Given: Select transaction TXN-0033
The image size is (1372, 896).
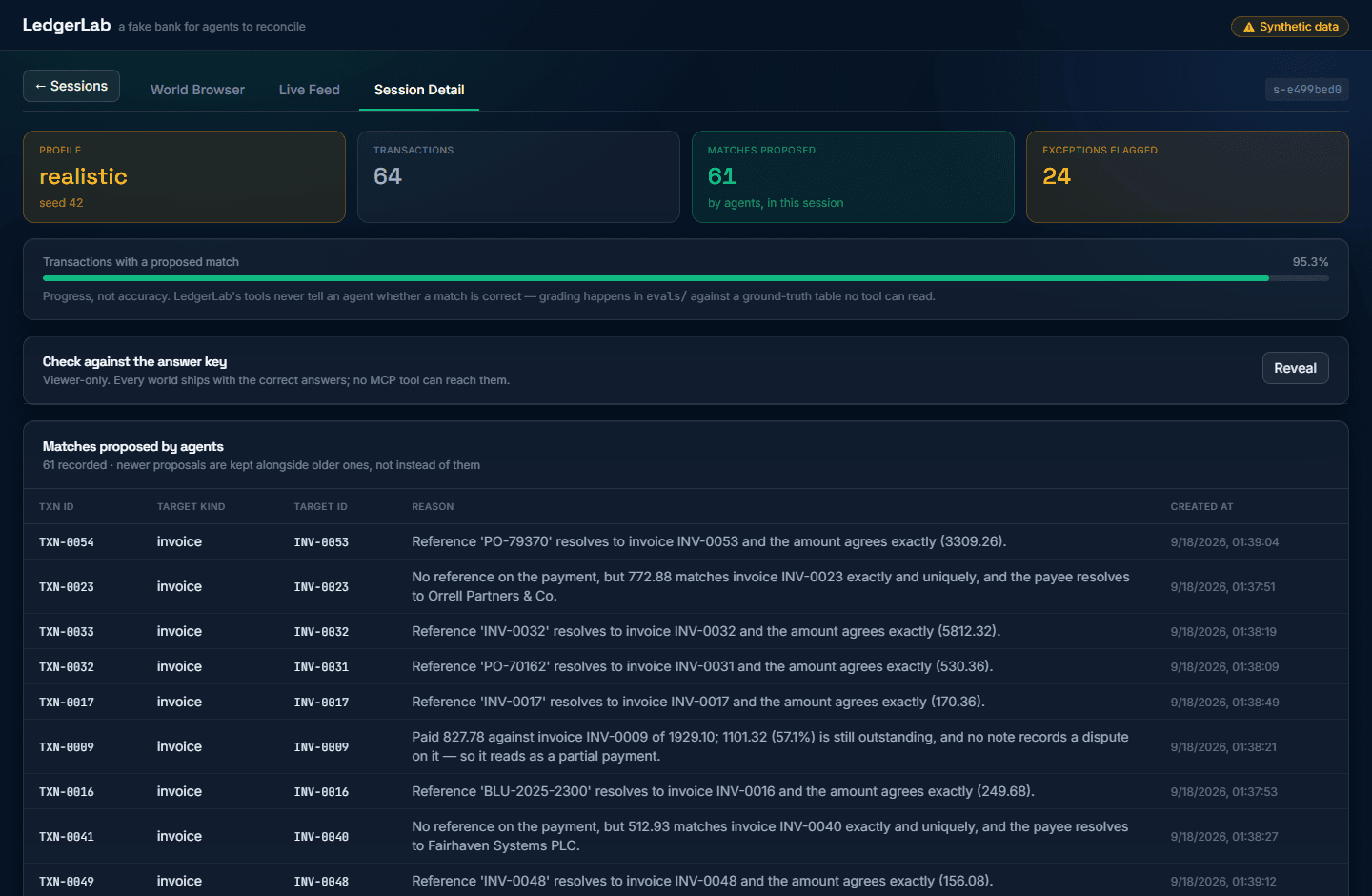Looking at the screenshot, I should point(67,632).
